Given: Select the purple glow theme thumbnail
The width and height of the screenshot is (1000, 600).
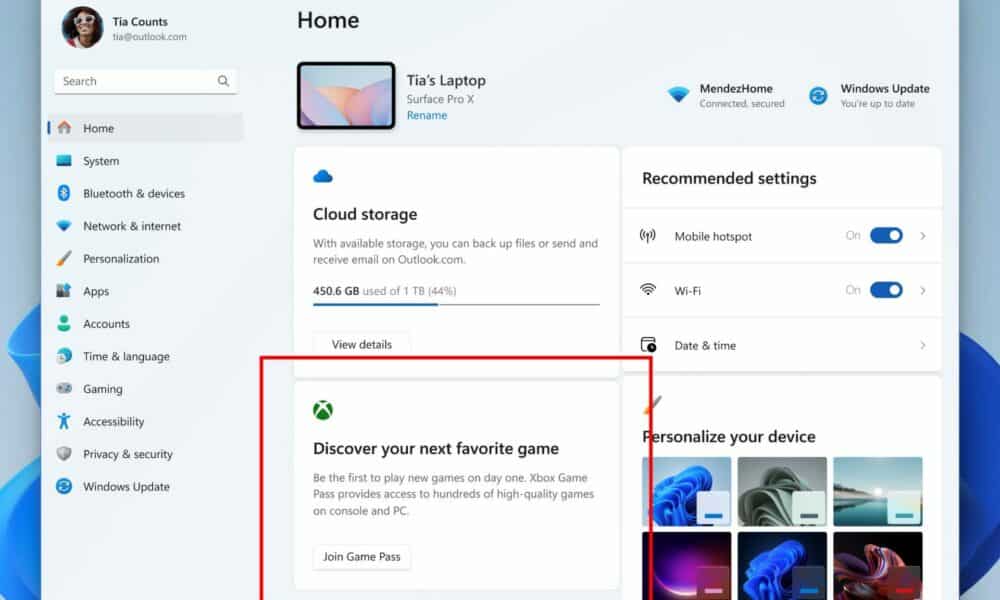Looking at the screenshot, I should coord(686,566).
